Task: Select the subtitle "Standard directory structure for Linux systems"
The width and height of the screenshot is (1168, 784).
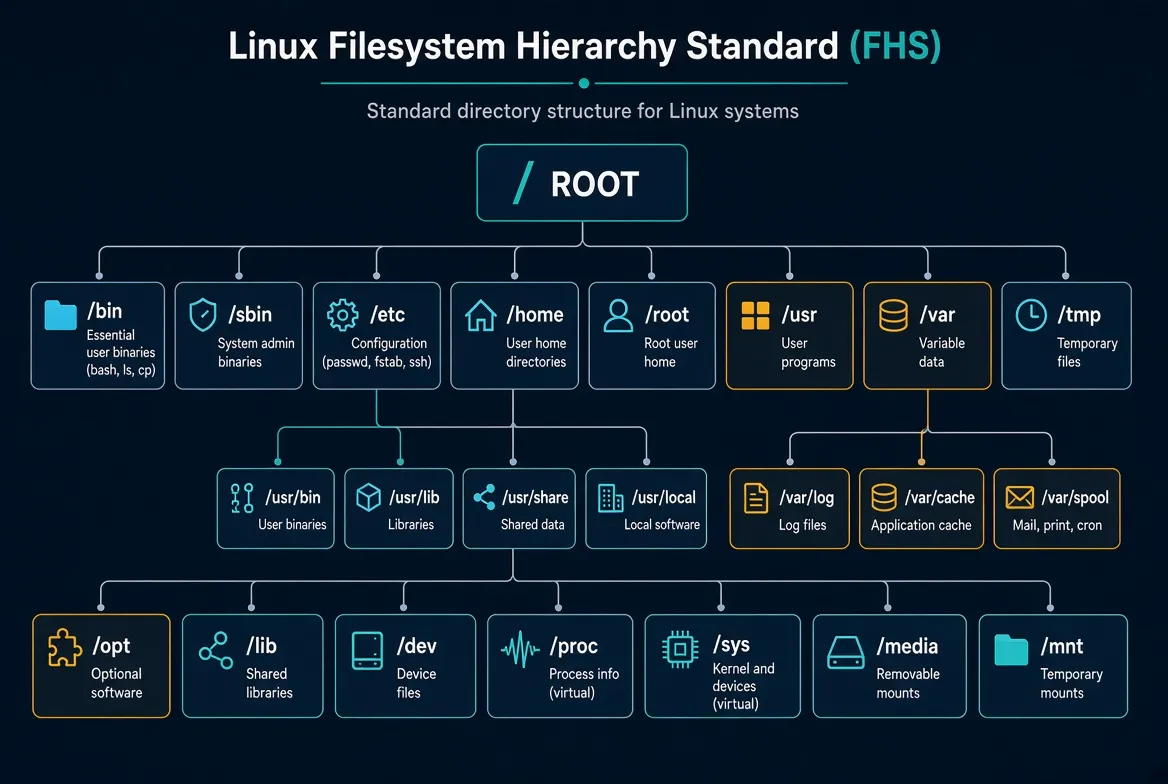Action: pyautogui.click(x=583, y=111)
